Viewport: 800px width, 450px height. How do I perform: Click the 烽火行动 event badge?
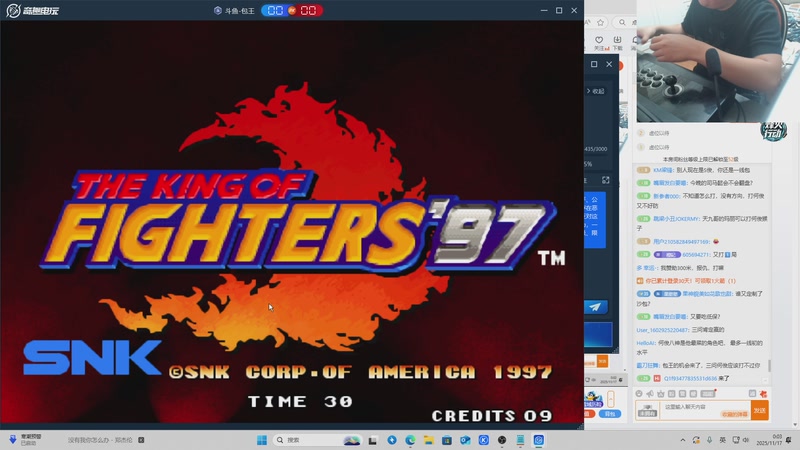[773, 131]
